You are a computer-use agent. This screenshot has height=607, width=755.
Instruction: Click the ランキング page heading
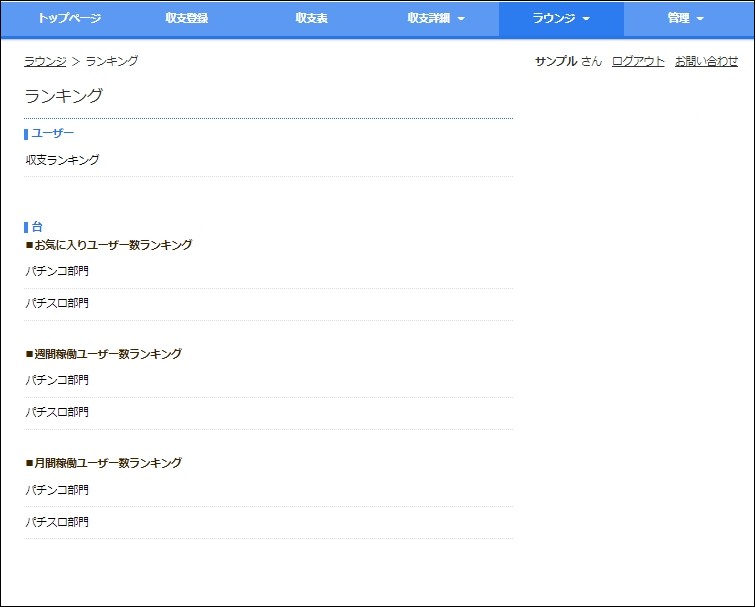tap(64, 95)
